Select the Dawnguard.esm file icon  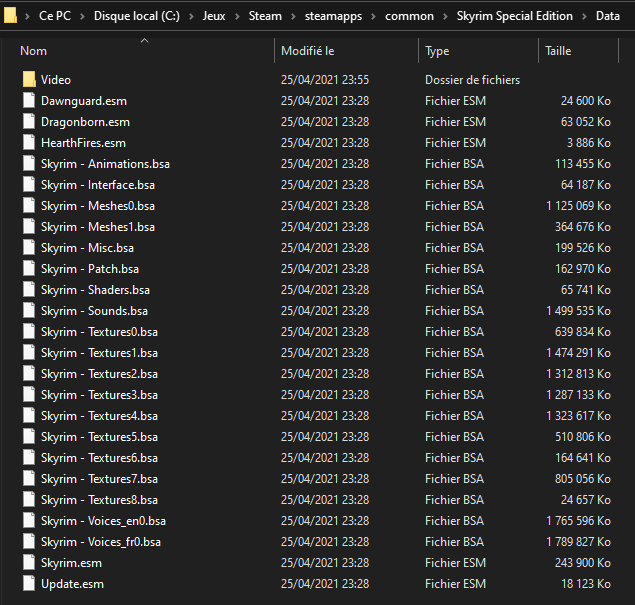pyautogui.click(x=29, y=100)
